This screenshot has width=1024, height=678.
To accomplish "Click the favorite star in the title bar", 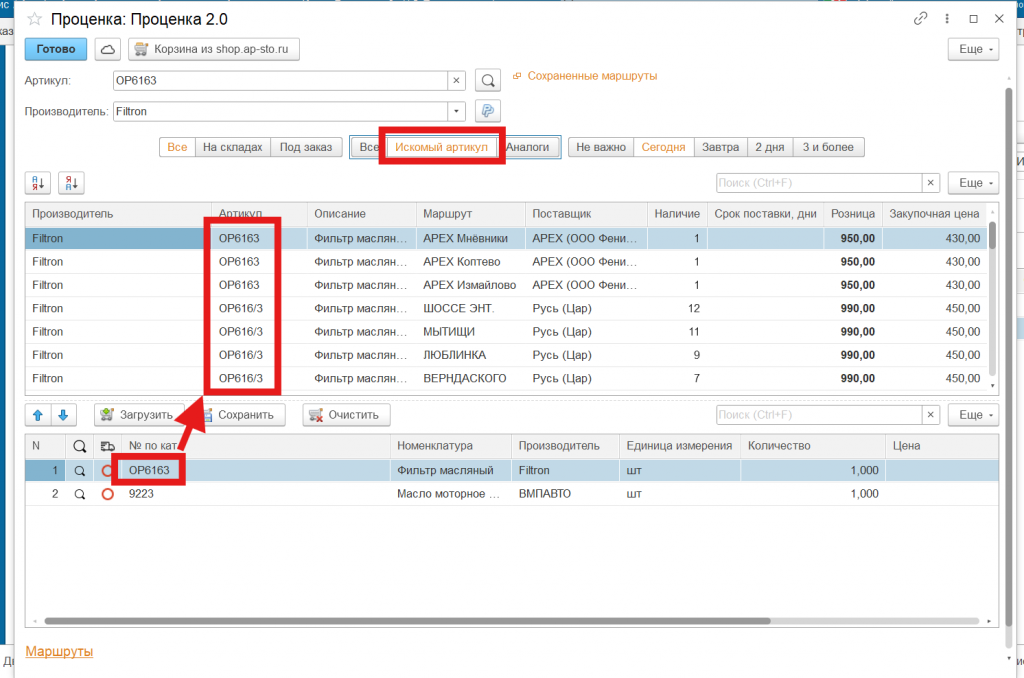I will click(34, 19).
